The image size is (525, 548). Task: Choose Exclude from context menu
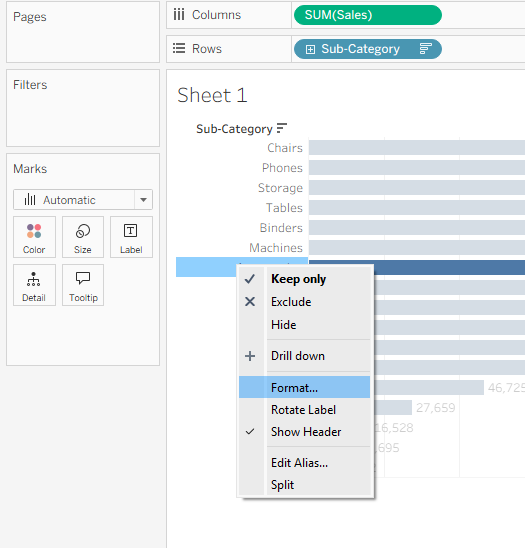pos(304,302)
